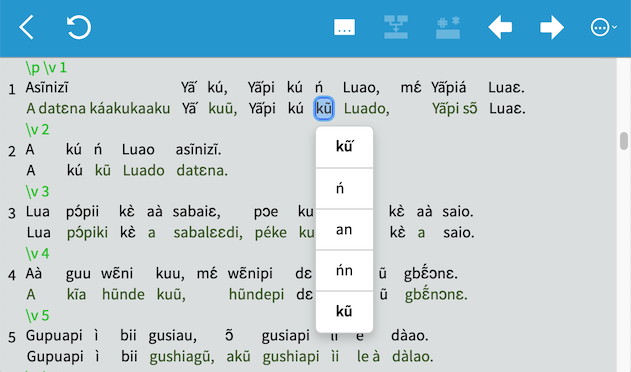The height and width of the screenshot is (372, 631).
Task: Open the ellipsis box toolbar icon
Action: tap(344, 27)
